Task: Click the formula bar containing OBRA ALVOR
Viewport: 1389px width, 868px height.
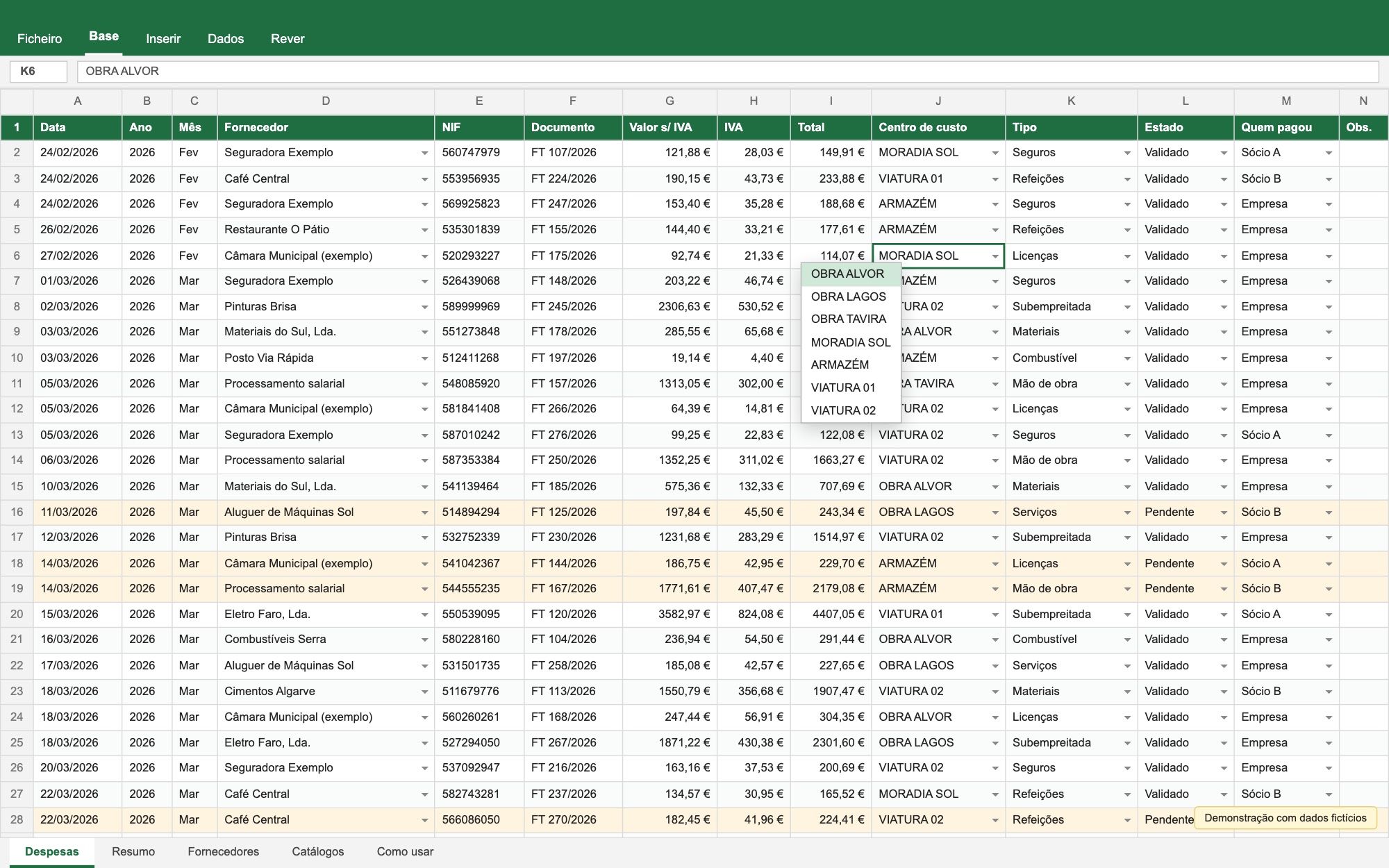Action: click(728, 72)
